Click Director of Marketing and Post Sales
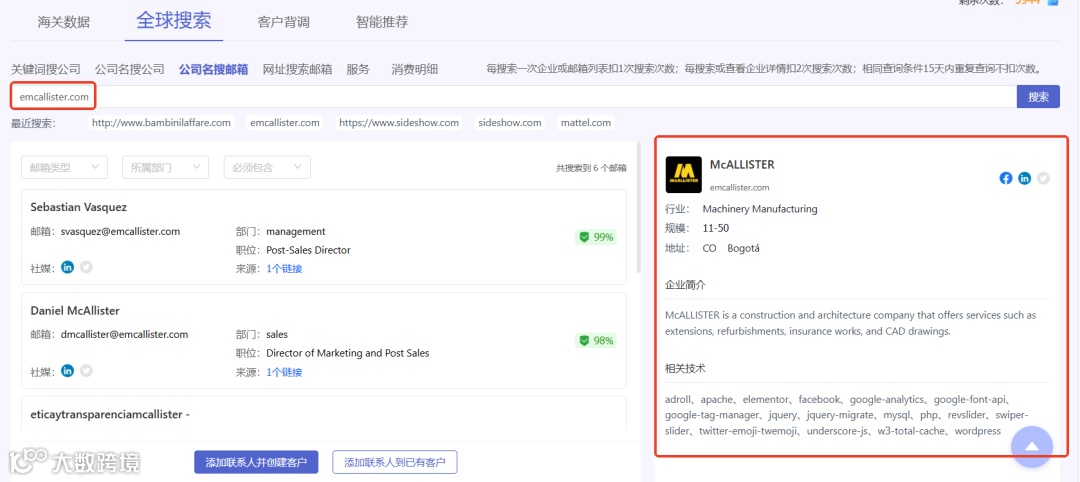This screenshot has width=1080, height=482. click(x=348, y=353)
